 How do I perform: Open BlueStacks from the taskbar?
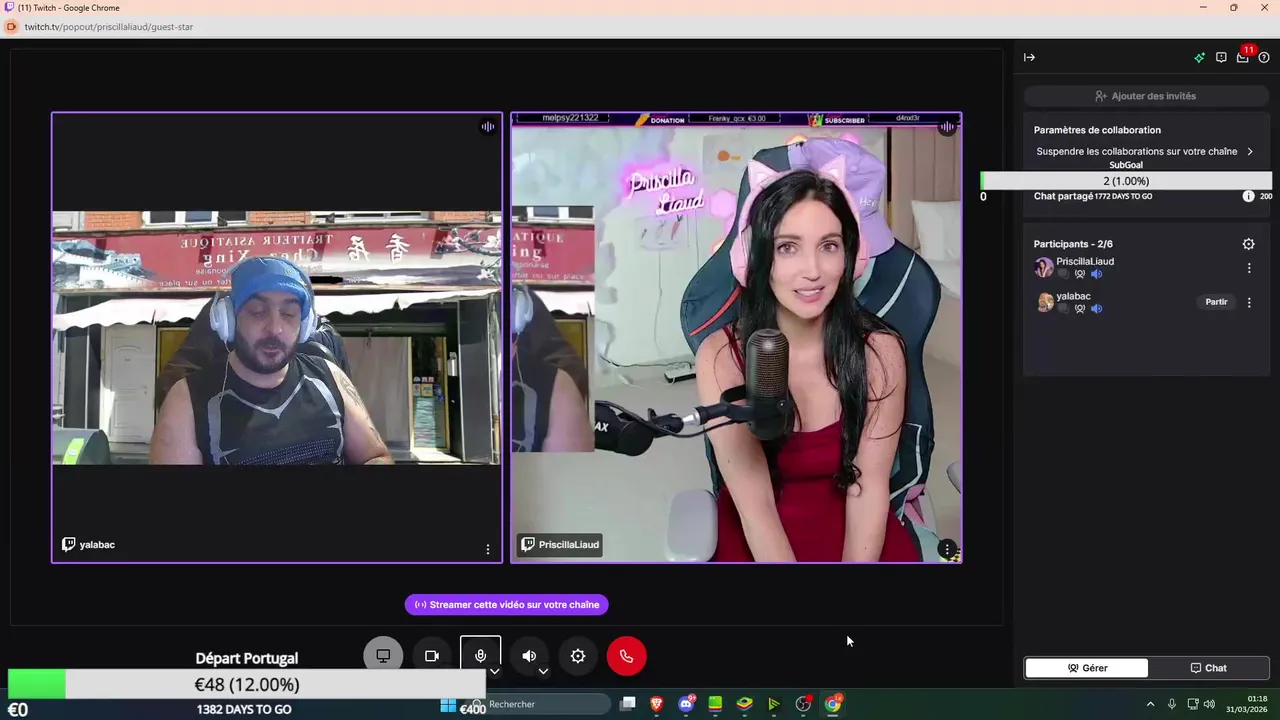744,704
